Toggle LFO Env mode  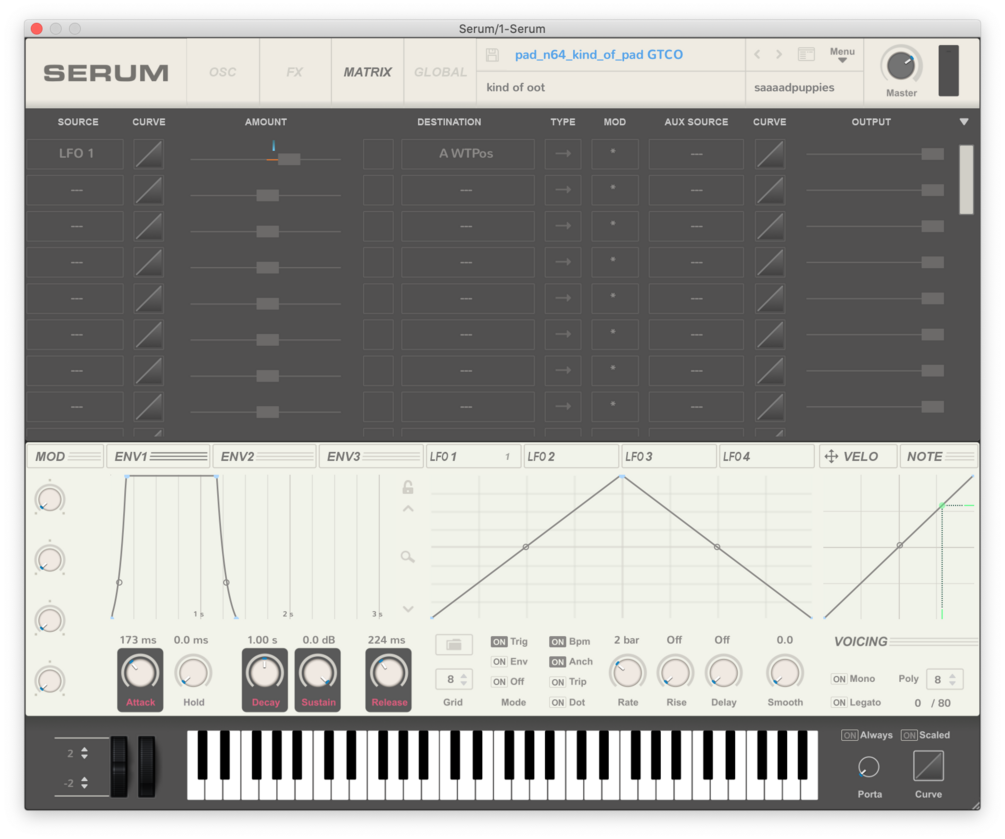tap(499, 661)
